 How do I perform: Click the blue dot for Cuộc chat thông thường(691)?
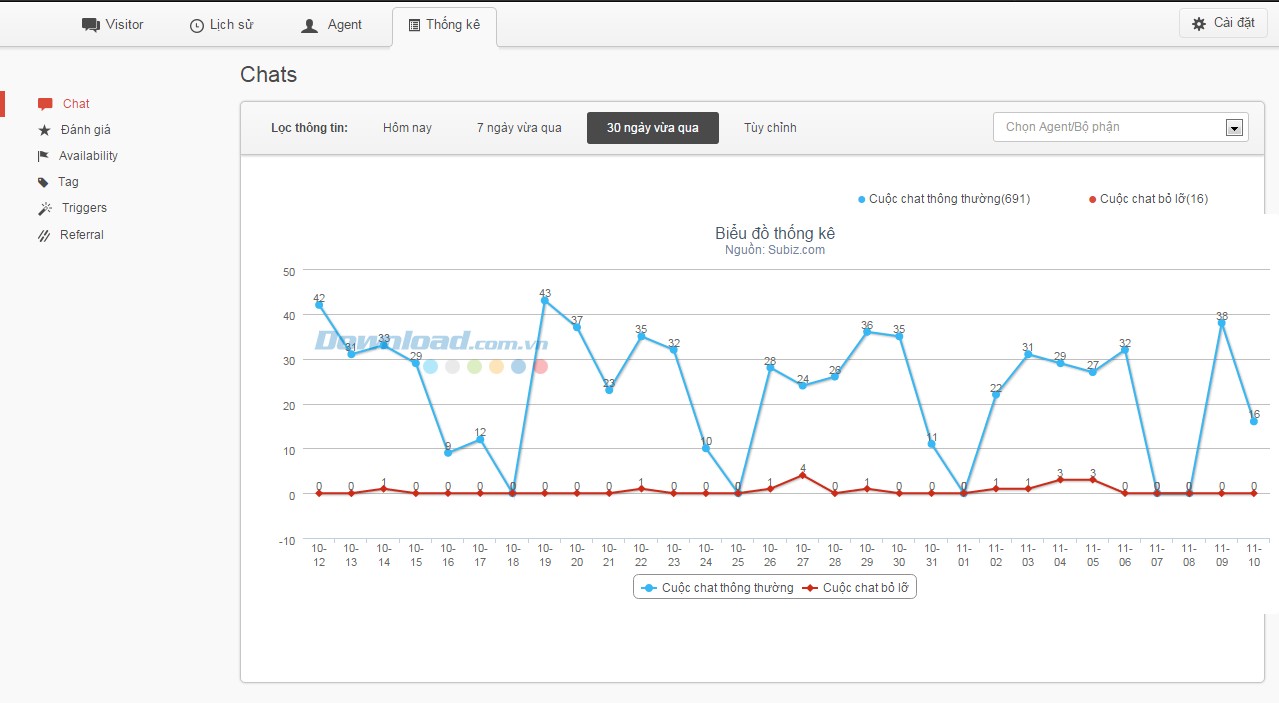point(862,199)
